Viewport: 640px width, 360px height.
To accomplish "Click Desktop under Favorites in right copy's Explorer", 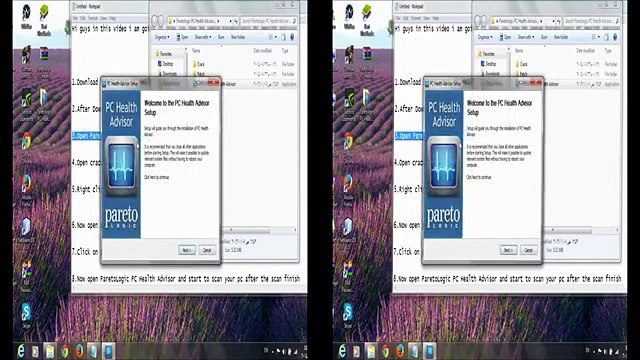I will coord(489,64).
